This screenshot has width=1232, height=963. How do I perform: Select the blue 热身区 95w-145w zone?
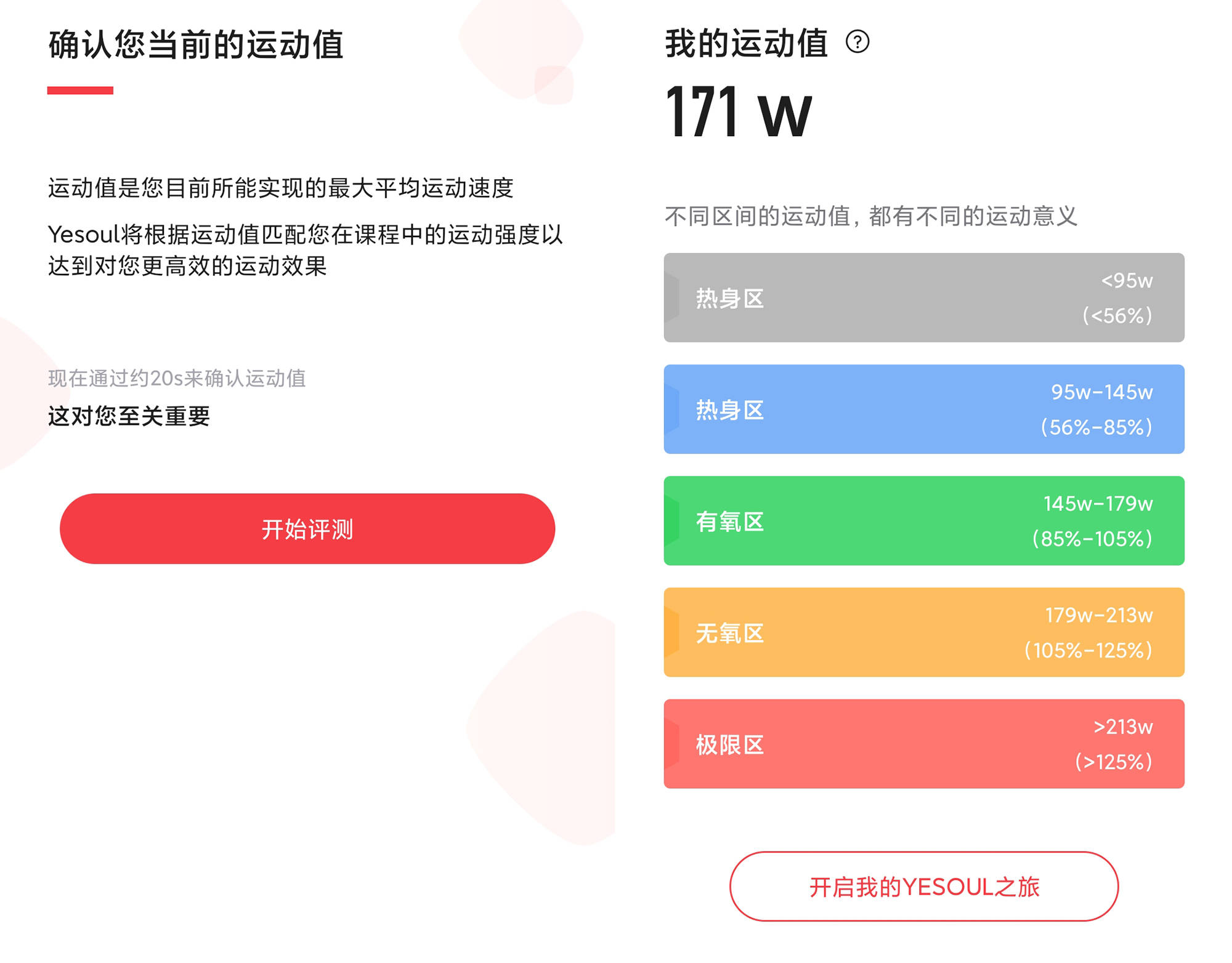click(924, 409)
